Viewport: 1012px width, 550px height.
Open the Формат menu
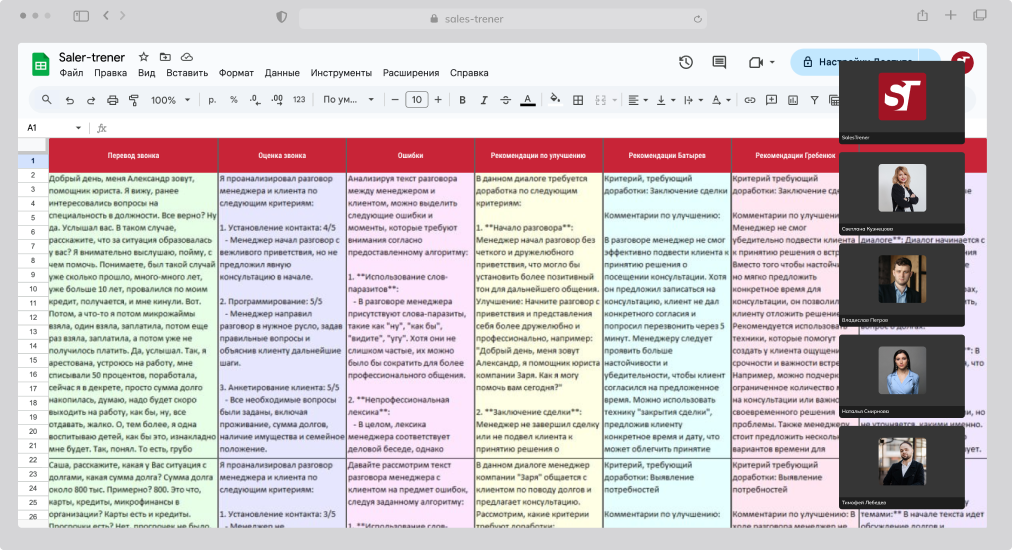click(236, 73)
